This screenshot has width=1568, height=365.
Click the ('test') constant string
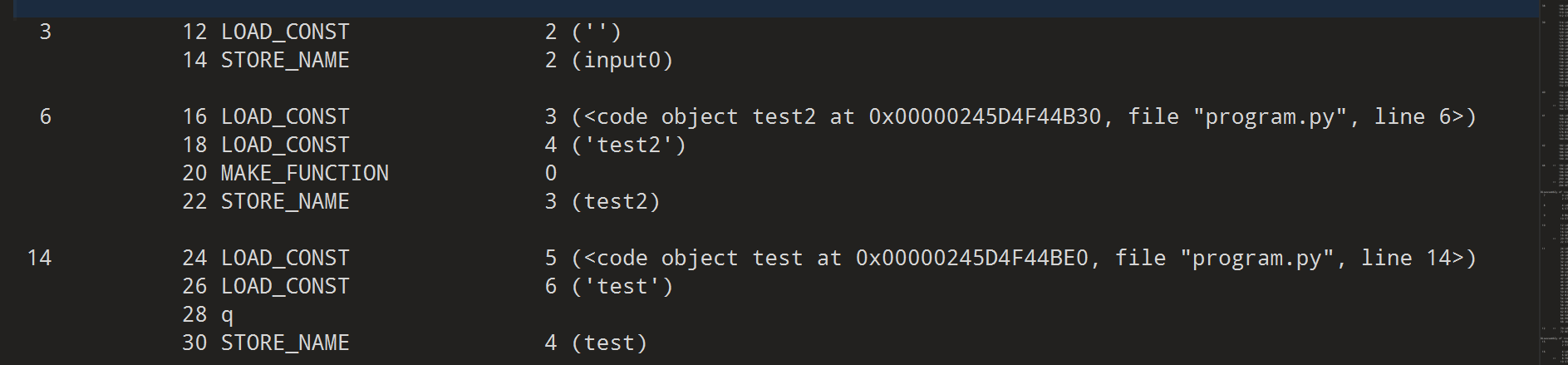click(622, 286)
